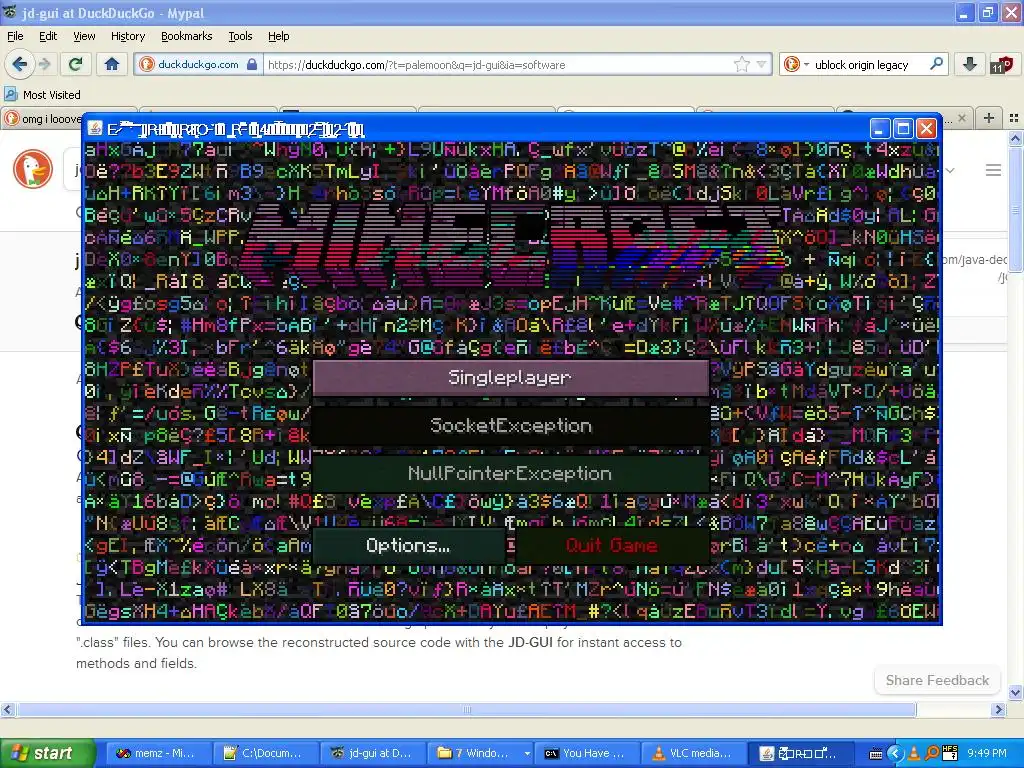1024x768 pixels.
Task: Open a new browser tab with plus button
Action: tap(989, 118)
